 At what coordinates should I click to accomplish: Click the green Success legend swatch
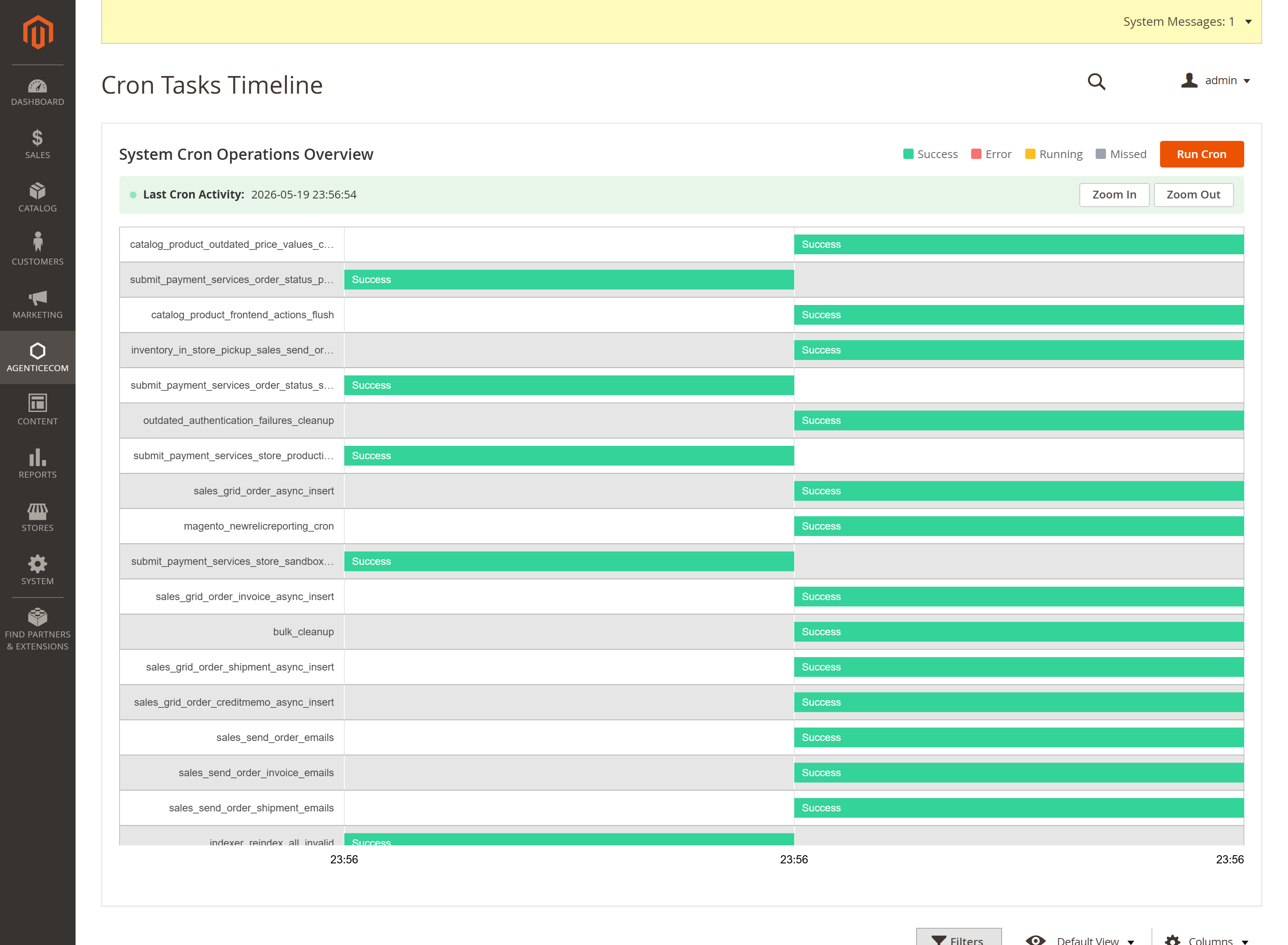click(908, 154)
